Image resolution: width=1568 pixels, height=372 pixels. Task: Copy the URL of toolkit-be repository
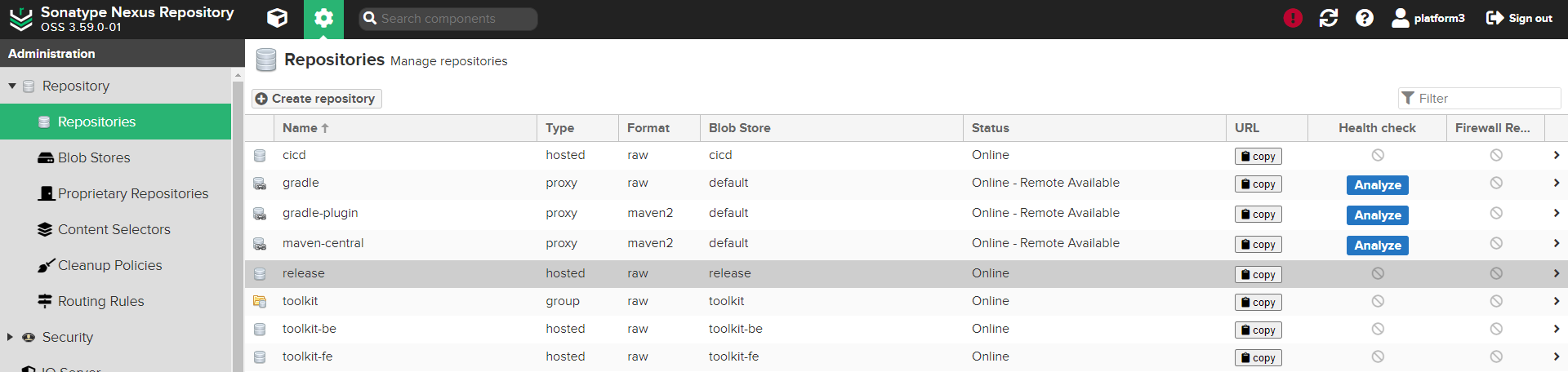(x=1258, y=330)
